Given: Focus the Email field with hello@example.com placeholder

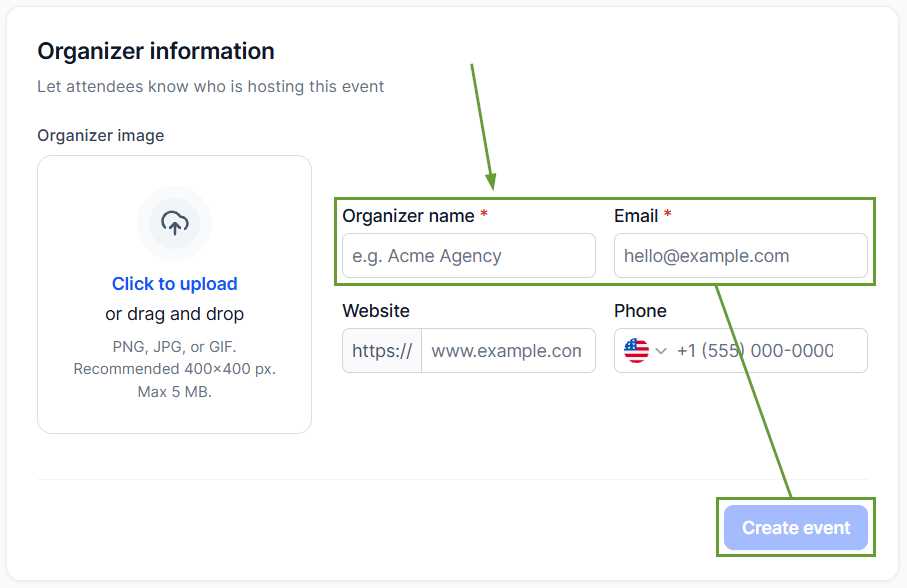Looking at the screenshot, I should coord(740,256).
